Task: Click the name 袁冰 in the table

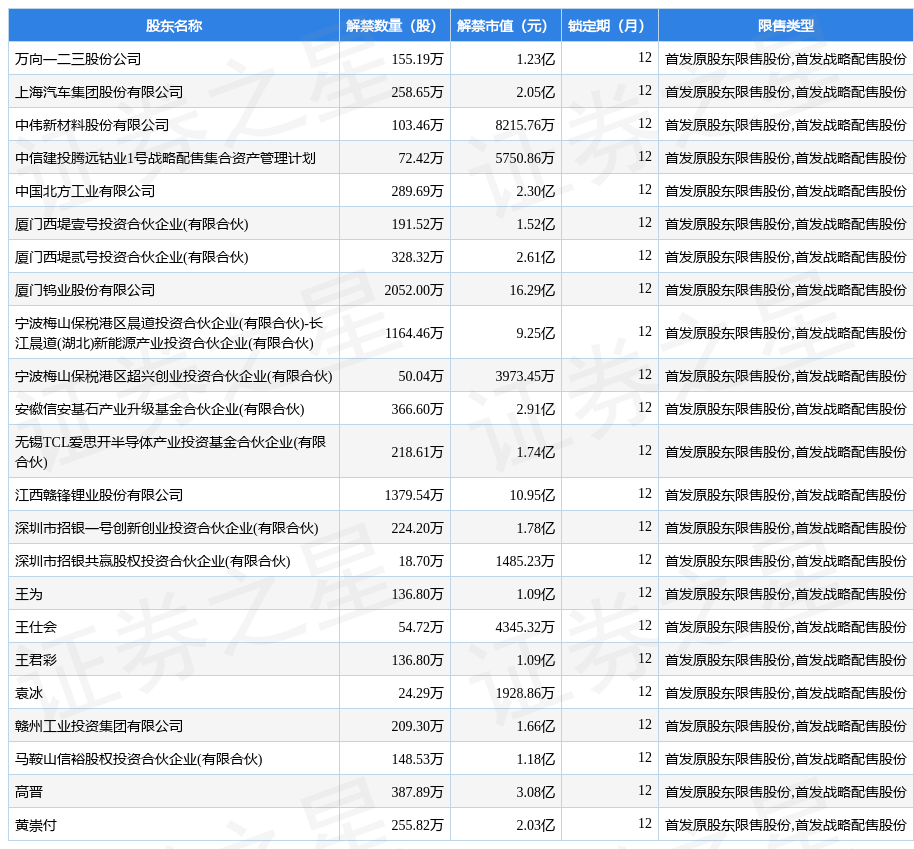Action: click(x=29, y=693)
